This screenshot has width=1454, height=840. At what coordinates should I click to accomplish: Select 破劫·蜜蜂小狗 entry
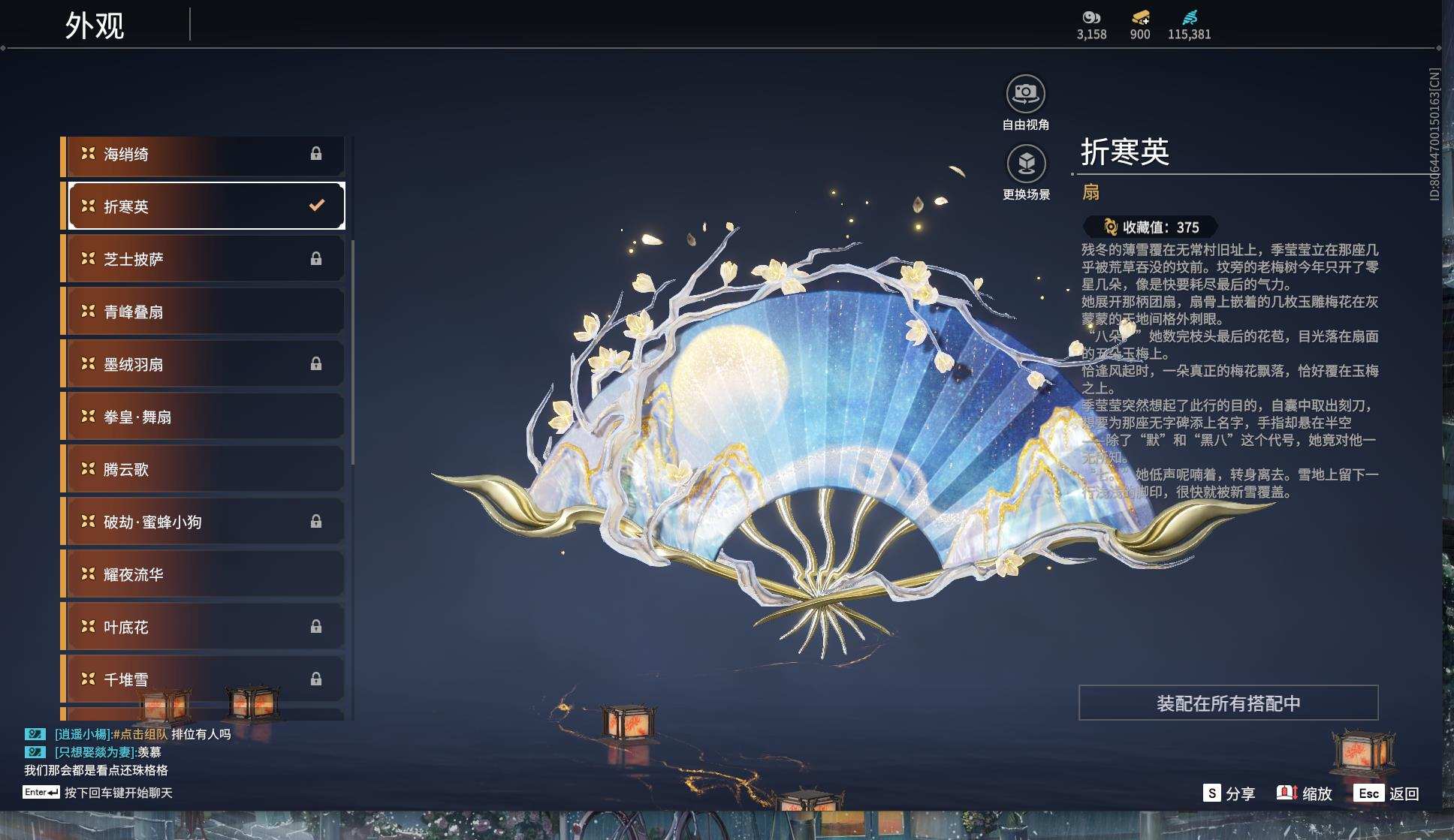204,522
